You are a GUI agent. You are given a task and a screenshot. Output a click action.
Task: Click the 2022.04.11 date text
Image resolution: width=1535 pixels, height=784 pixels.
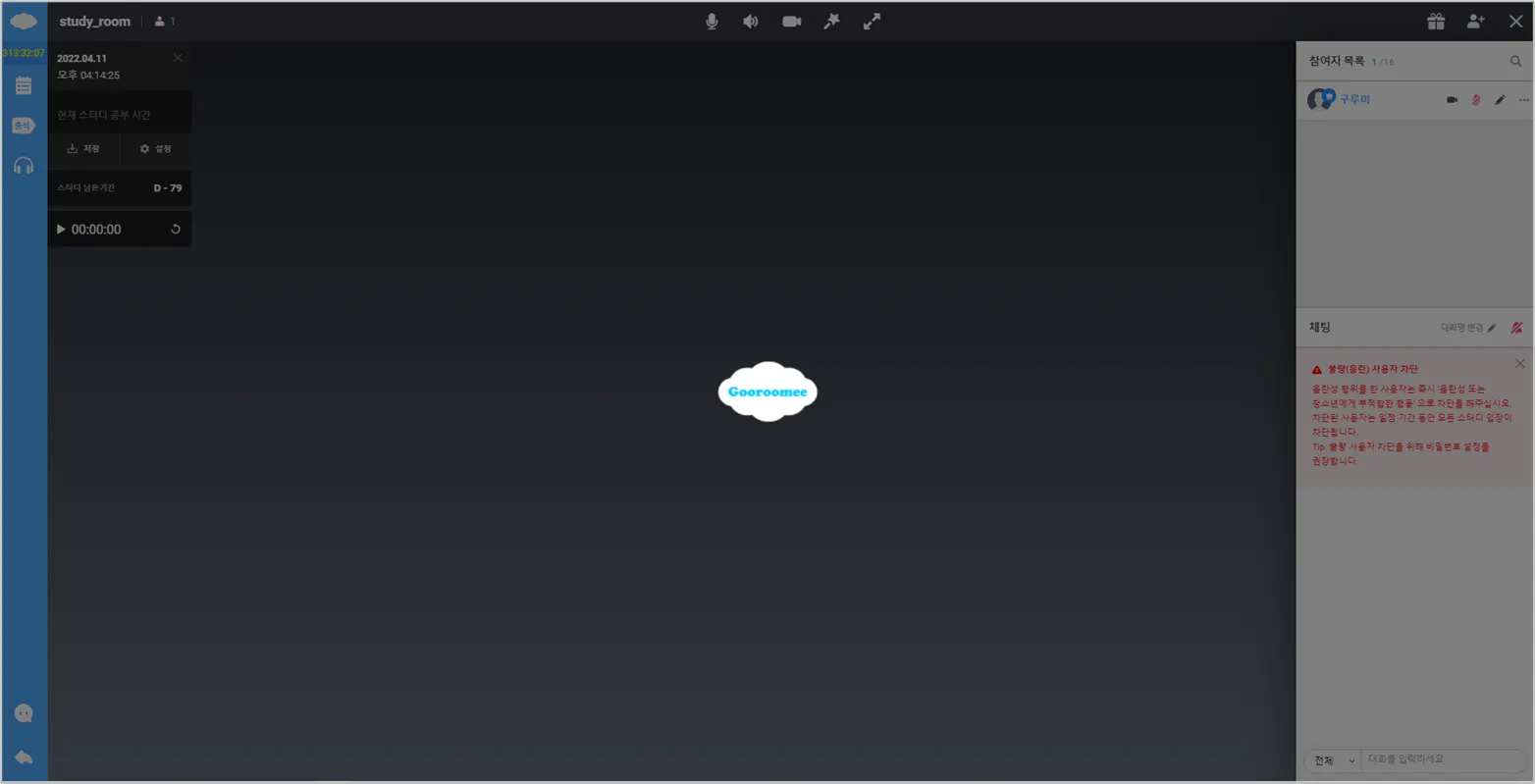coord(81,59)
